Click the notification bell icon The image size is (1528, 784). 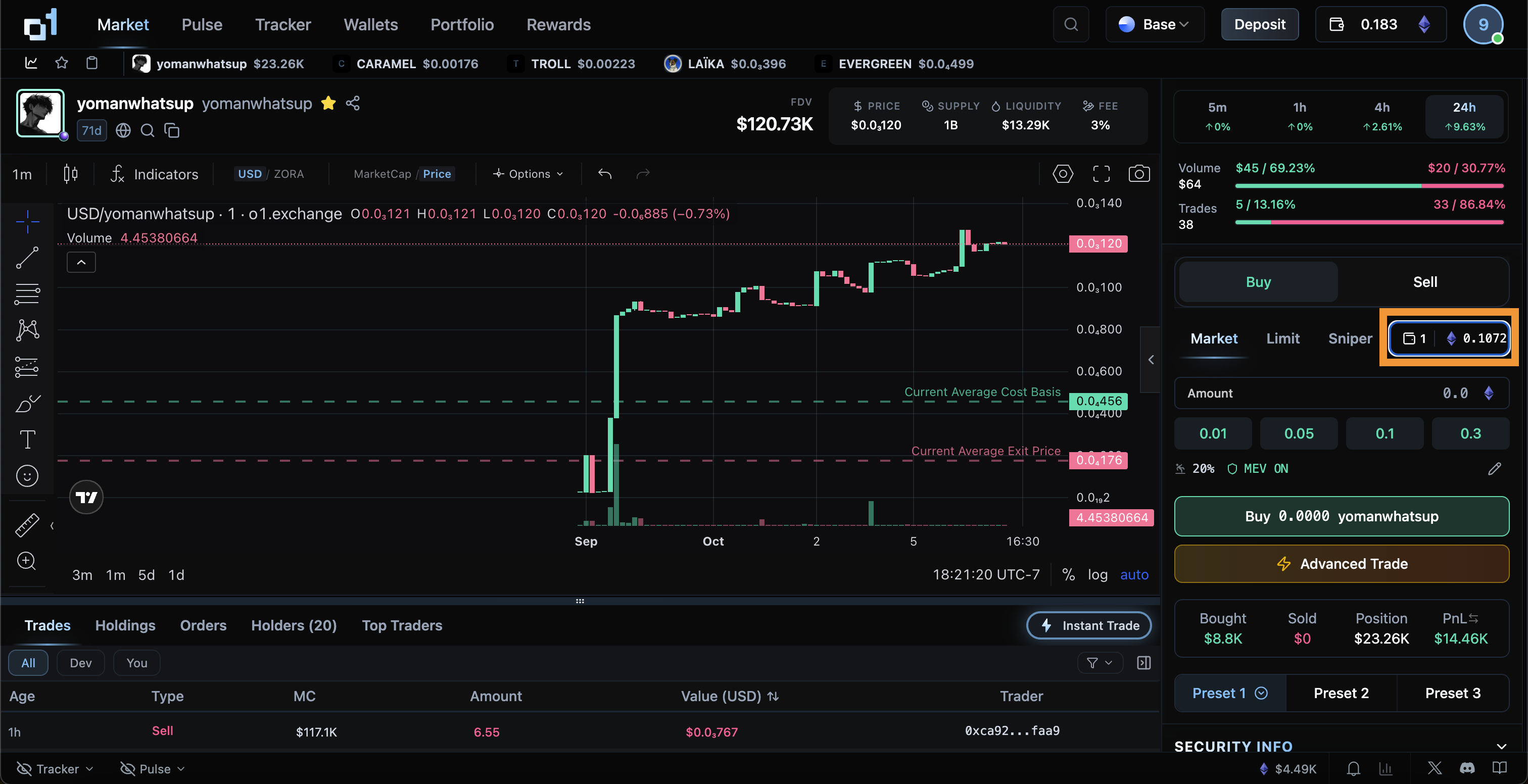point(1353,768)
